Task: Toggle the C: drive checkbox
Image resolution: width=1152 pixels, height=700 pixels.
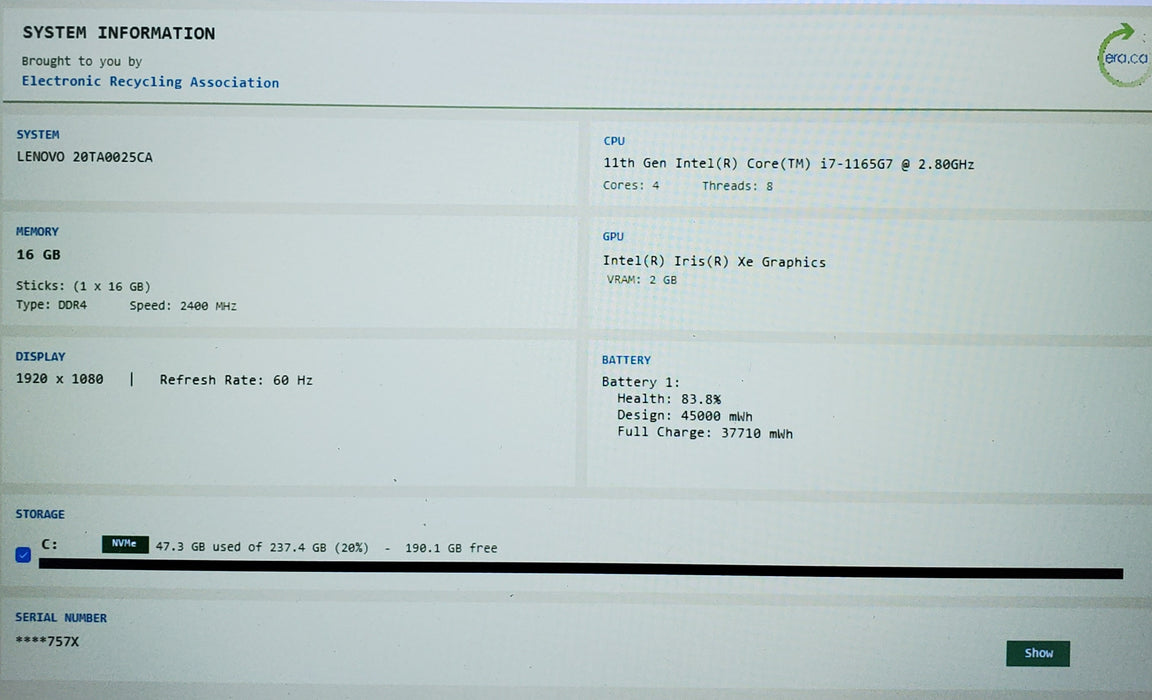Action: (x=23, y=554)
